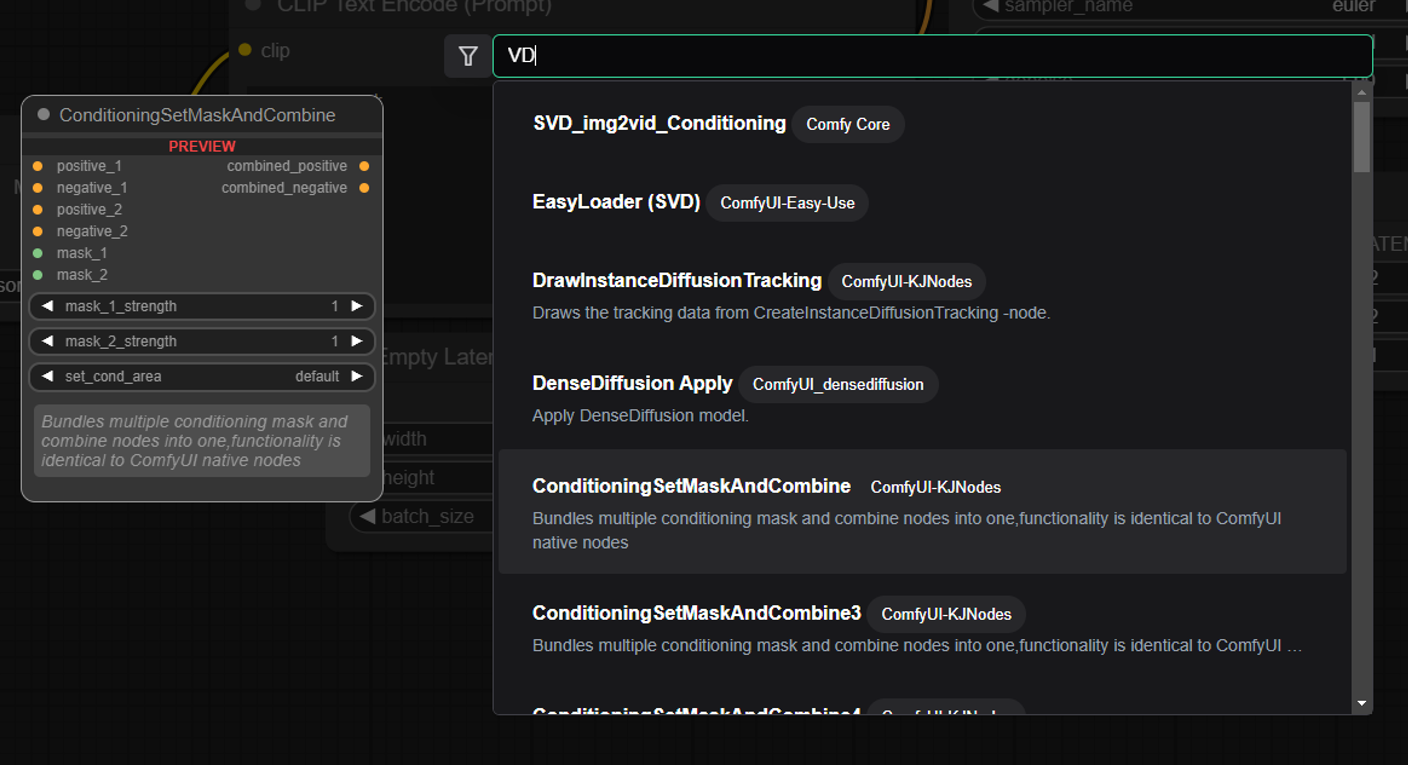This screenshot has width=1408, height=765.
Task: Select the DenseDiffusion Apply search result
Action: [x=634, y=383]
